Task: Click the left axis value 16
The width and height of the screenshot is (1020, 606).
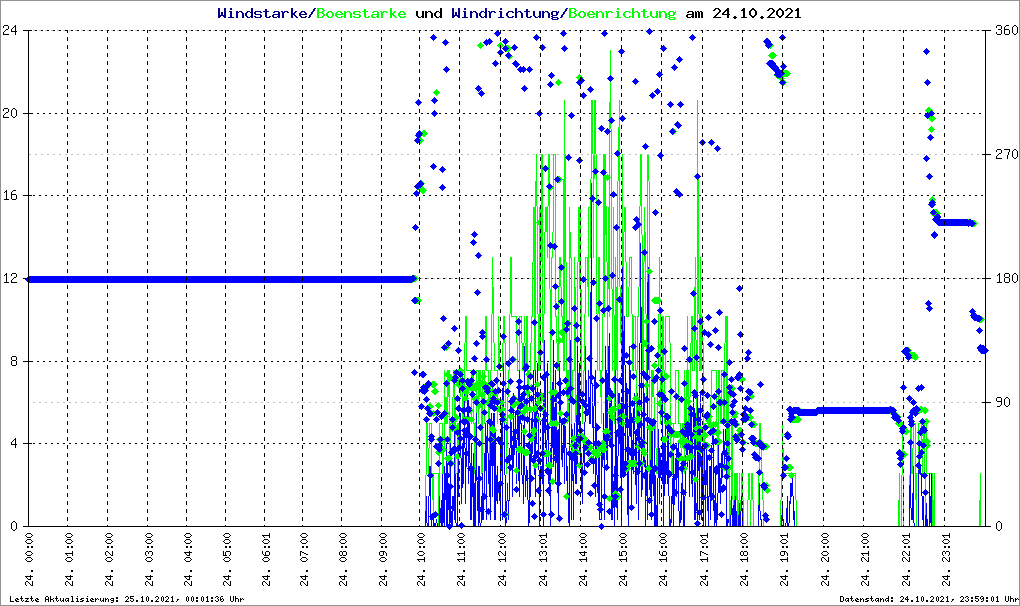Action: point(10,196)
